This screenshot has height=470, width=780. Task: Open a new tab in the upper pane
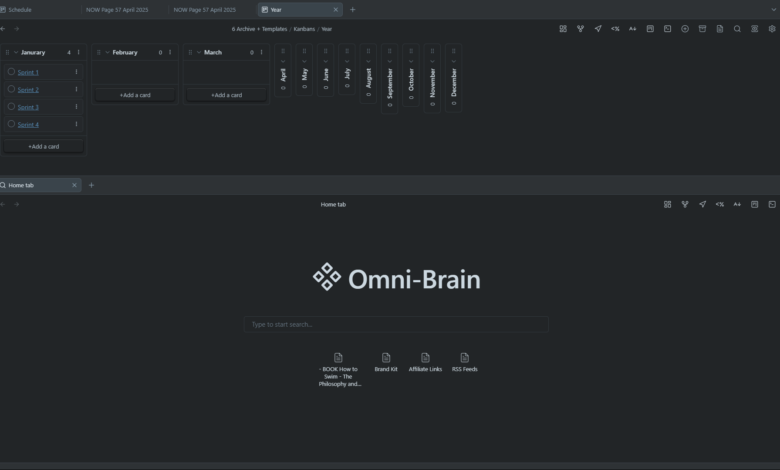[x=353, y=9]
